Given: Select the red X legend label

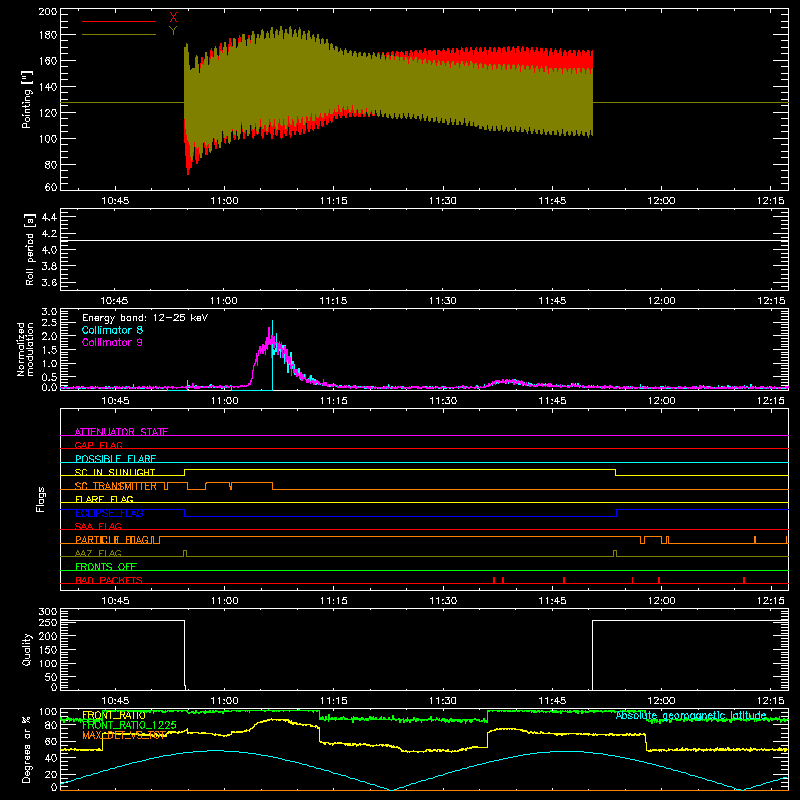Looking at the screenshot, I should point(173,18).
